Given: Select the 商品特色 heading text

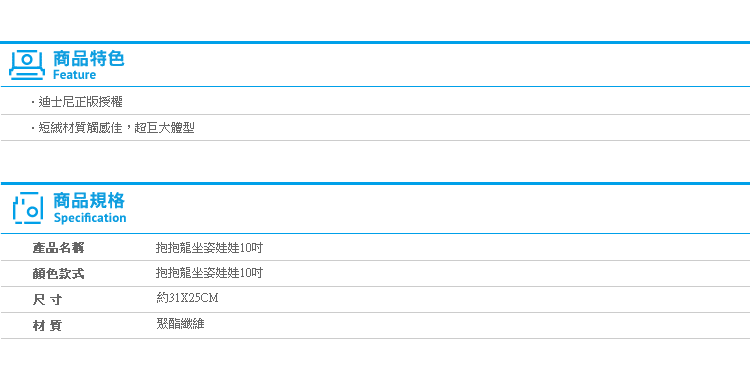Looking at the screenshot, I should pyautogui.click(x=88, y=59).
